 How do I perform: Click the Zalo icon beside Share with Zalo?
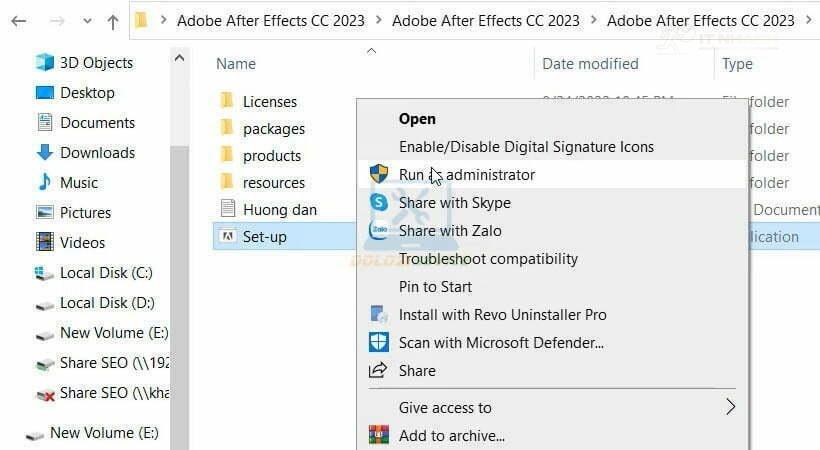(379, 230)
